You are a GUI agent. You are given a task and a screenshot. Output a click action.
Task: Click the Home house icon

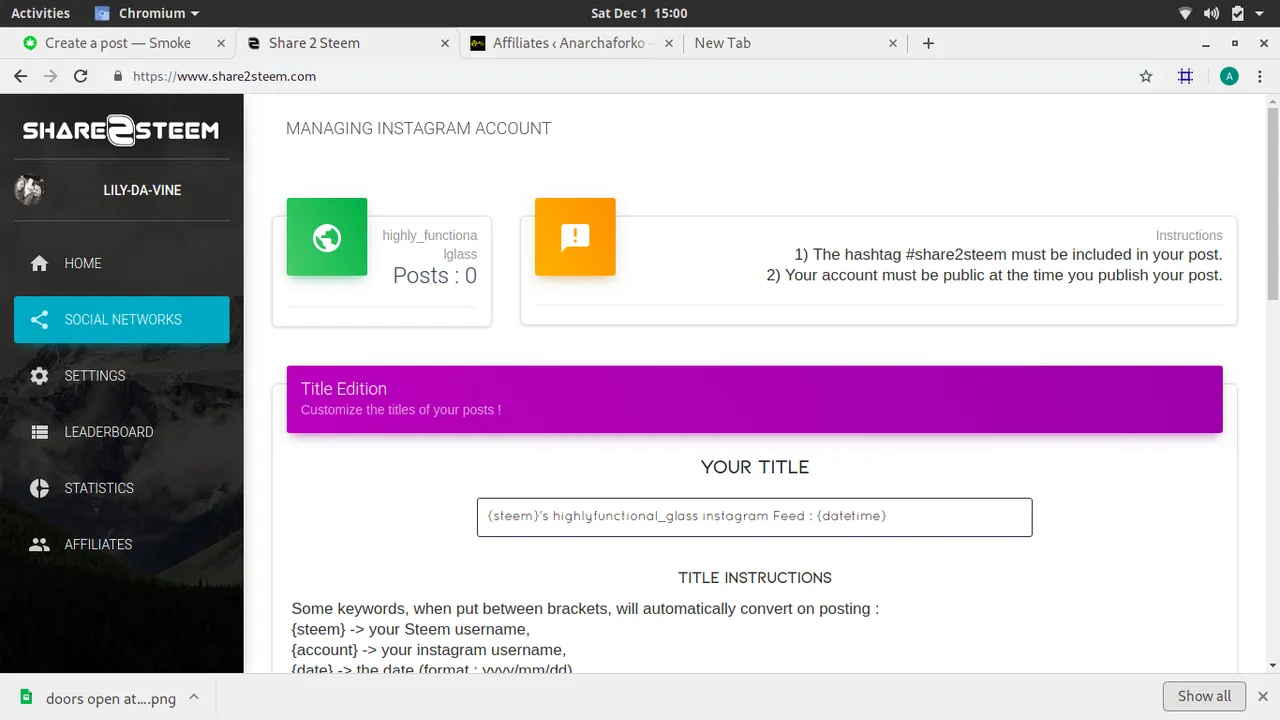[39, 263]
